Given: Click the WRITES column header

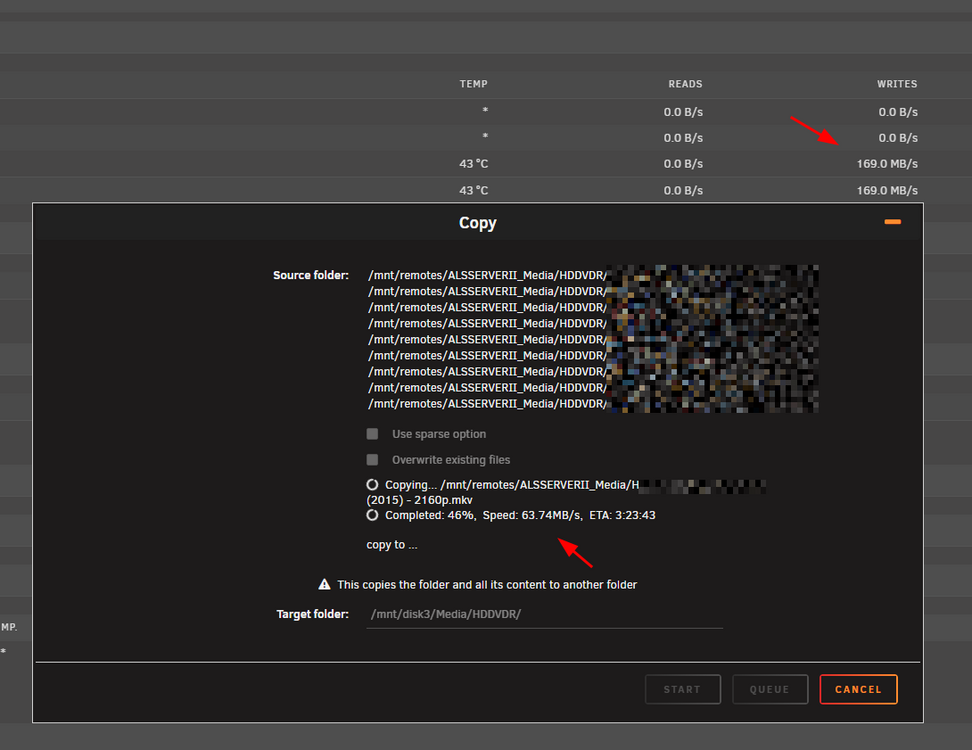Looking at the screenshot, I should (897, 84).
